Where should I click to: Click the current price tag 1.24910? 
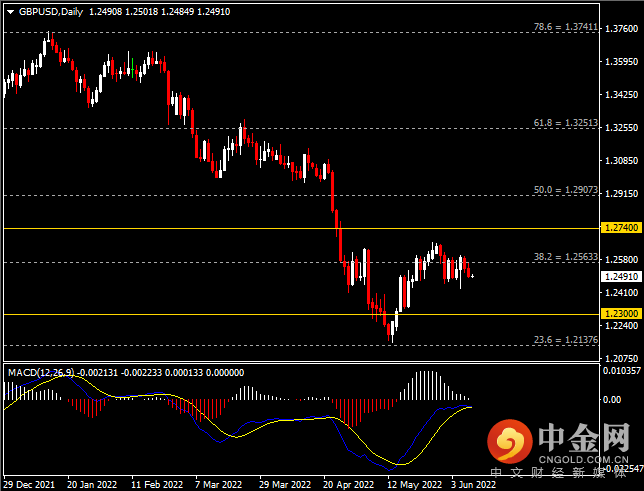click(621, 277)
